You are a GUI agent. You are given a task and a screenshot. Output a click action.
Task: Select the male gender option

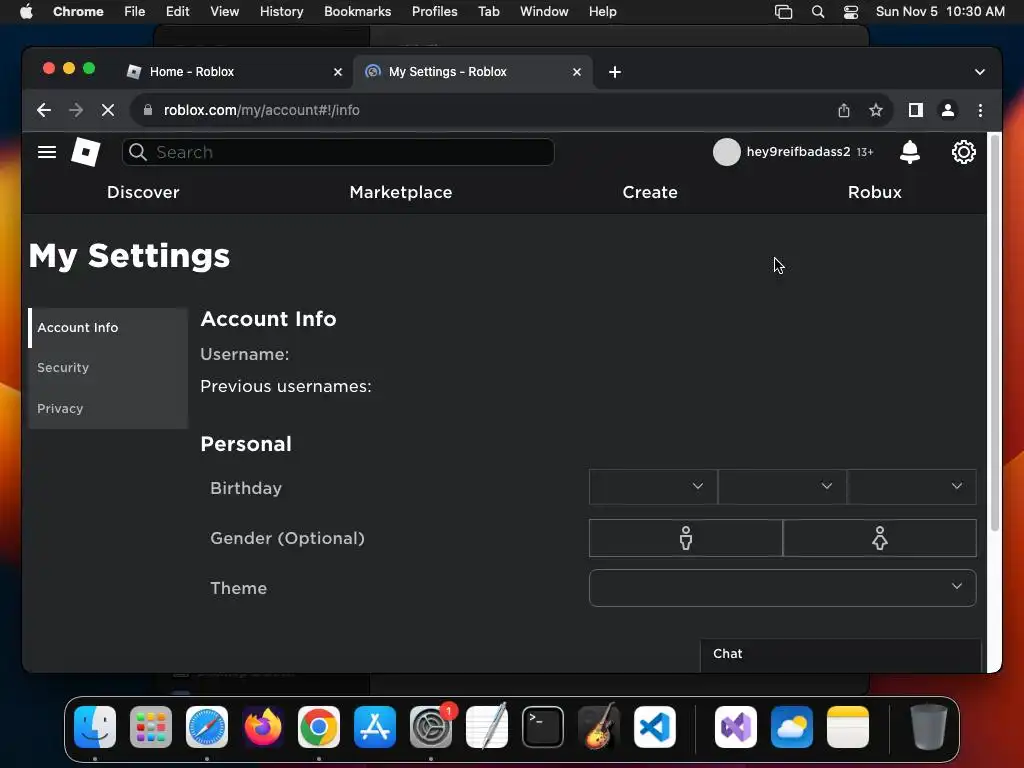click(686, 538)
